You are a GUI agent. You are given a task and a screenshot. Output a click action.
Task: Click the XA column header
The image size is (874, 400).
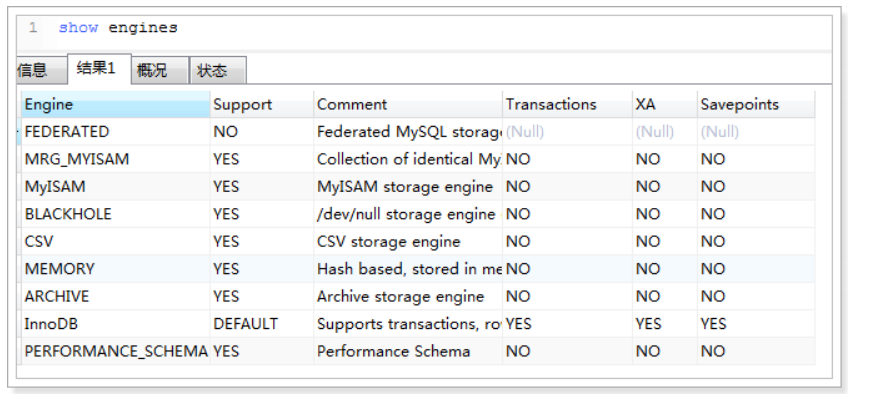tap(665, 104)
